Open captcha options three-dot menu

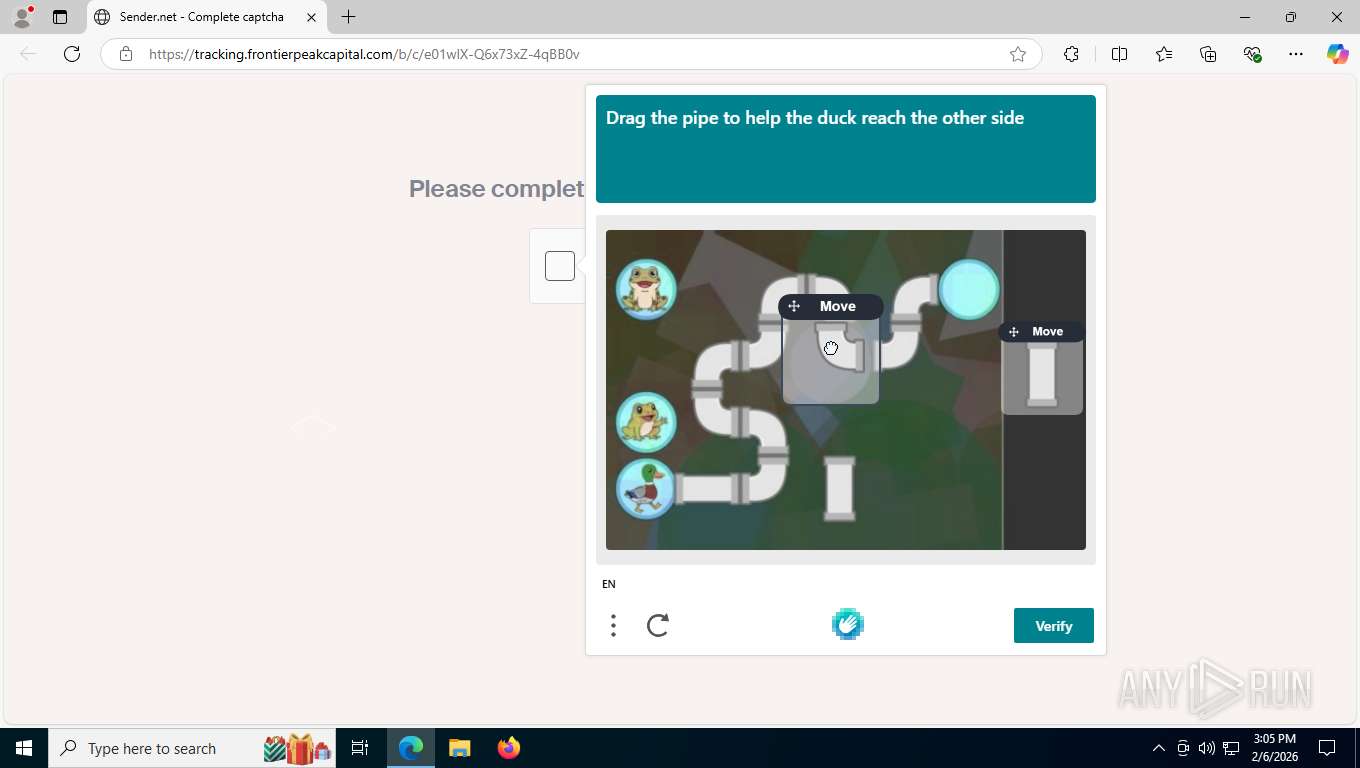tap(613, 626)
